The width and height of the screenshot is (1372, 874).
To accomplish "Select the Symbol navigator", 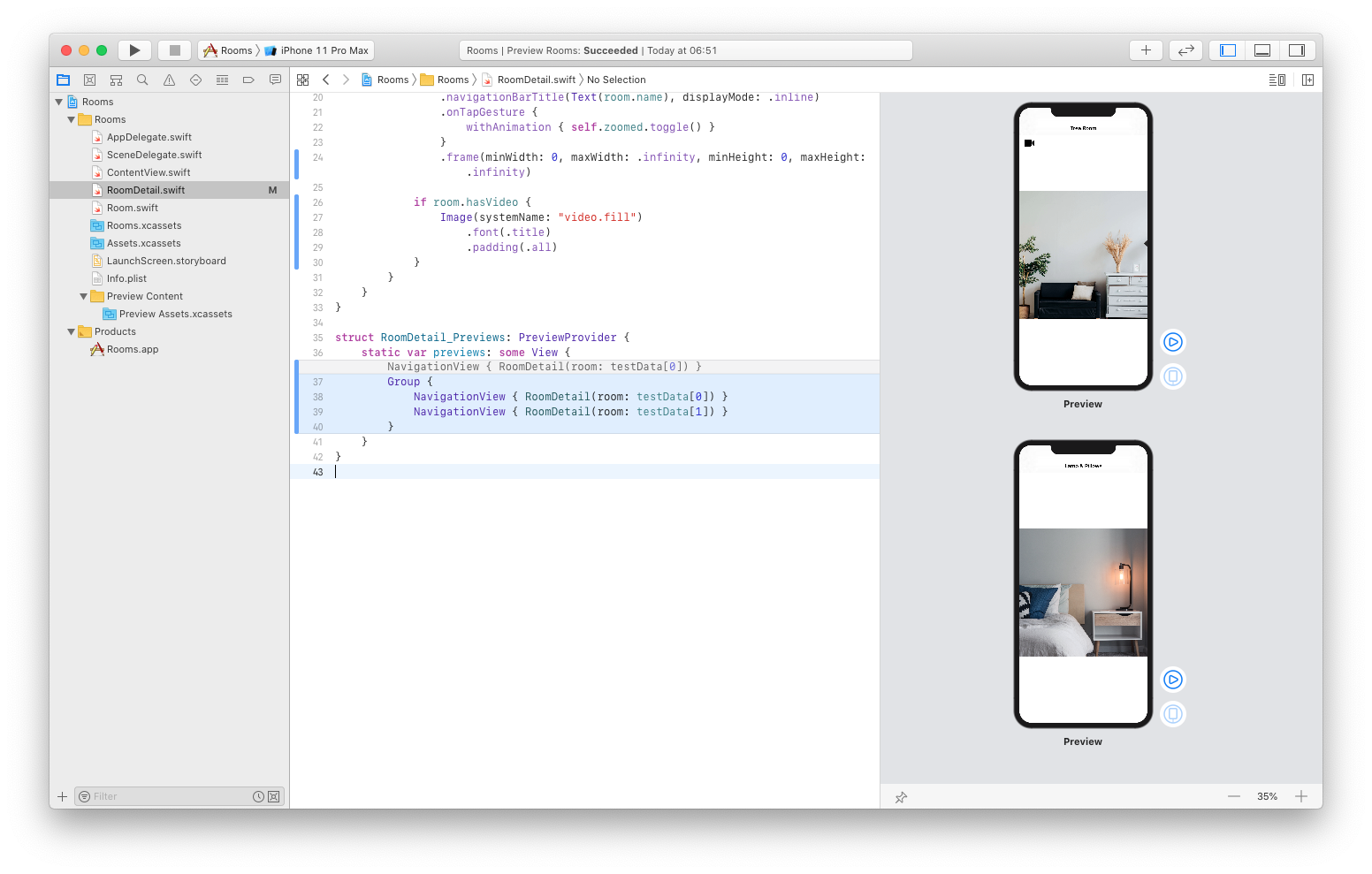I will (116, 79).
